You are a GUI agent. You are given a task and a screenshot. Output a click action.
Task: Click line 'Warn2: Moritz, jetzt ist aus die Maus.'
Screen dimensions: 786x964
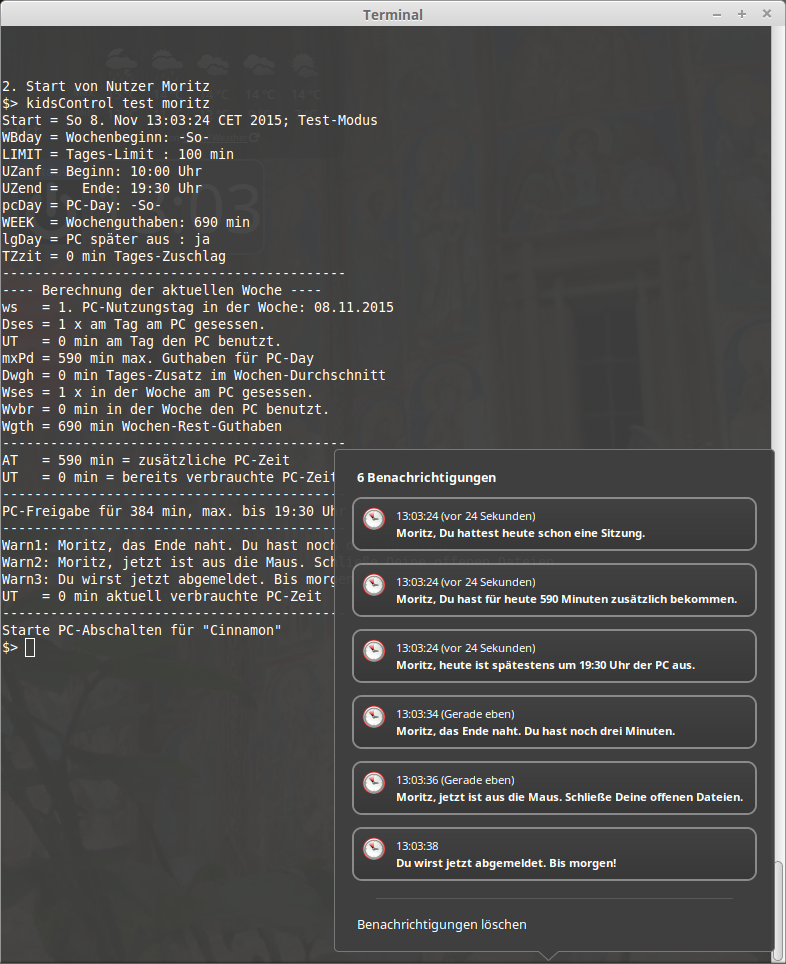pos(169,563)
